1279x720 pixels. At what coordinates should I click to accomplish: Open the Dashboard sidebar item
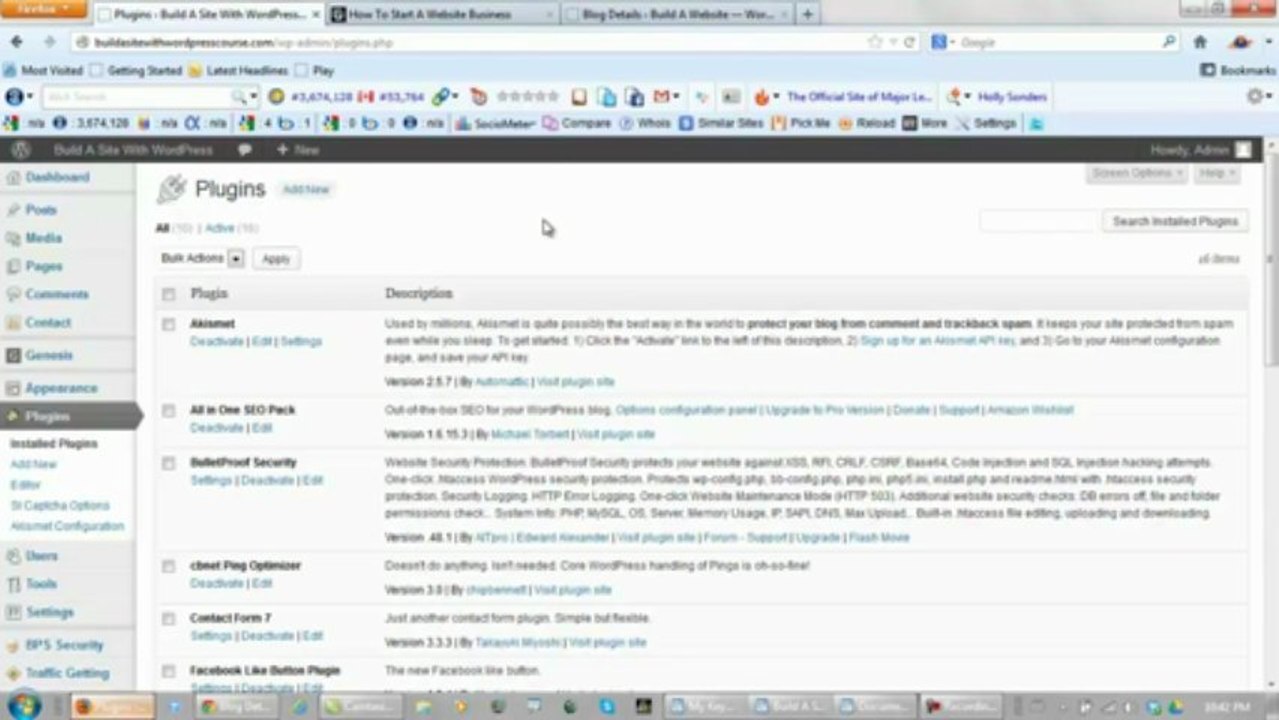58,177
